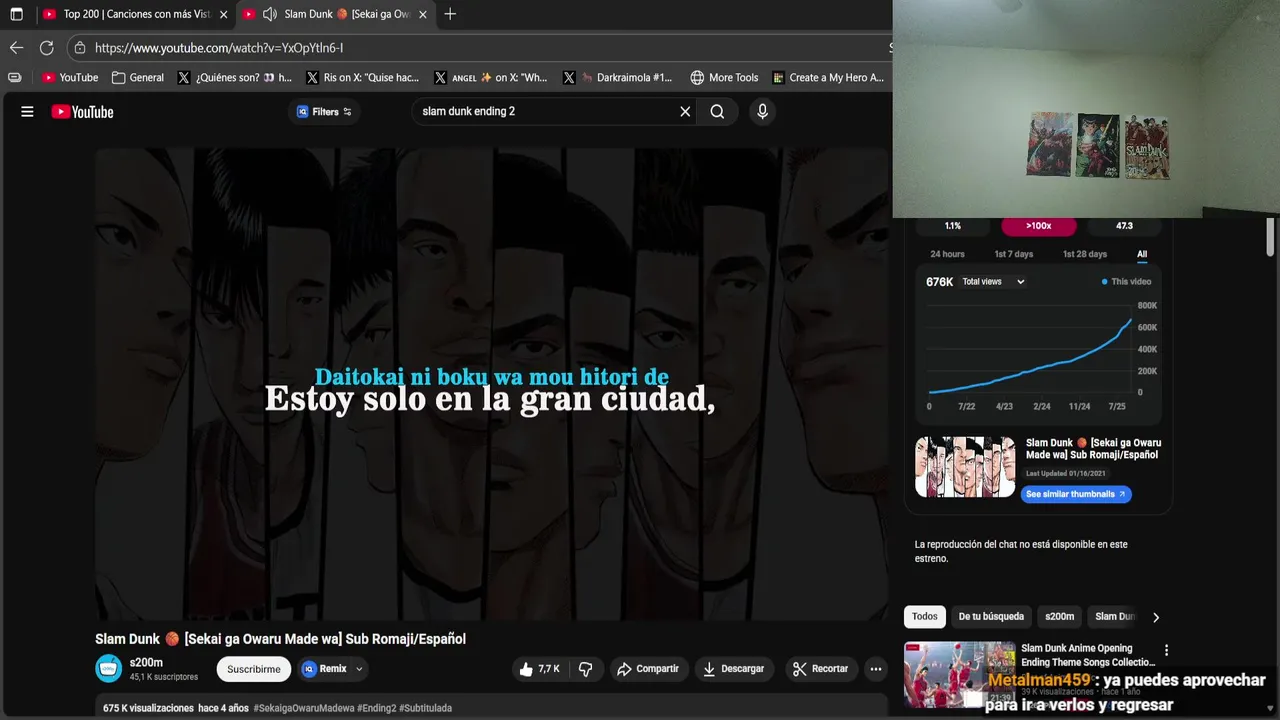This screenshot has width=1280, height=720.
Task: Open more actions three-dot menu
Action: click(x=876, y=669)
